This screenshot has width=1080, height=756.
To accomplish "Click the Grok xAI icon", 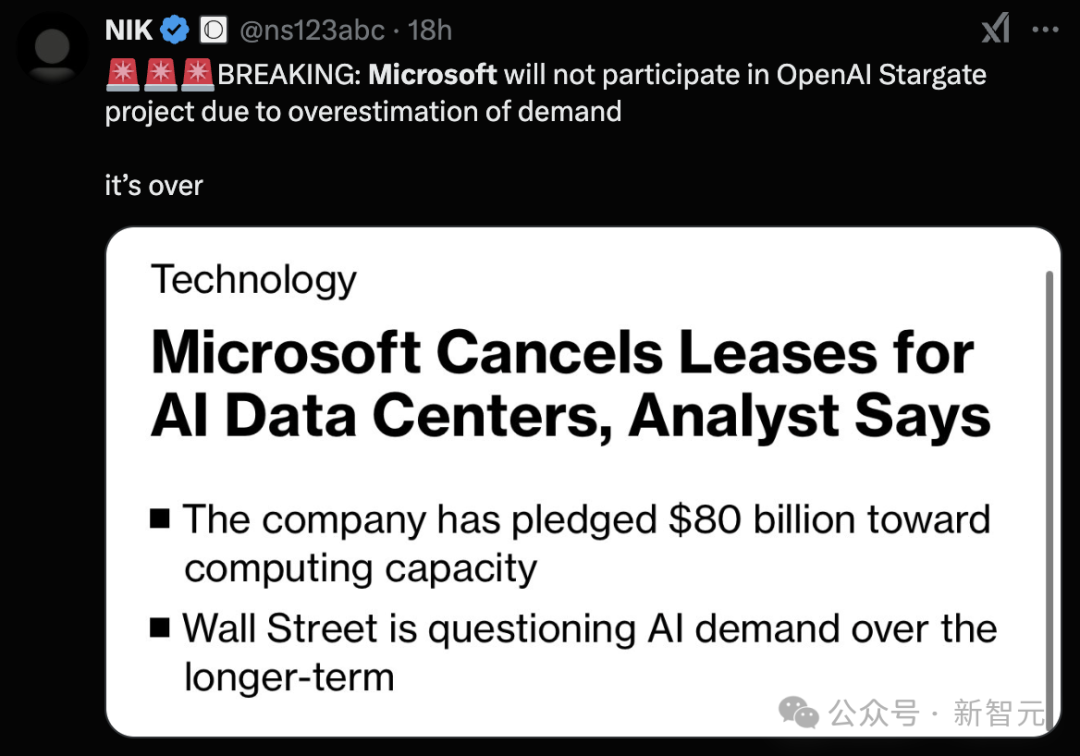I will 995,30.
